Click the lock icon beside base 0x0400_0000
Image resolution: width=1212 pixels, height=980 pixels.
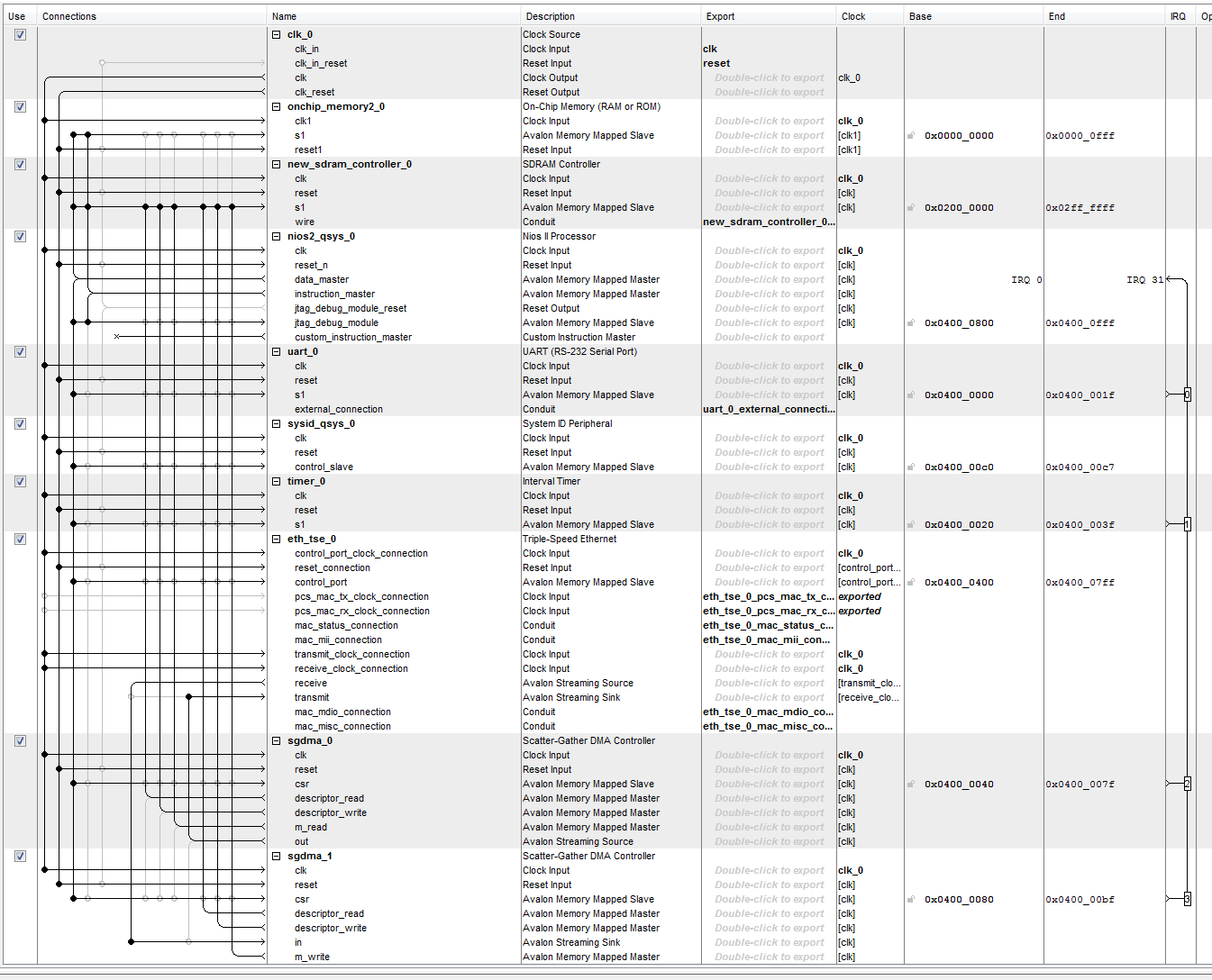point(911,395)
